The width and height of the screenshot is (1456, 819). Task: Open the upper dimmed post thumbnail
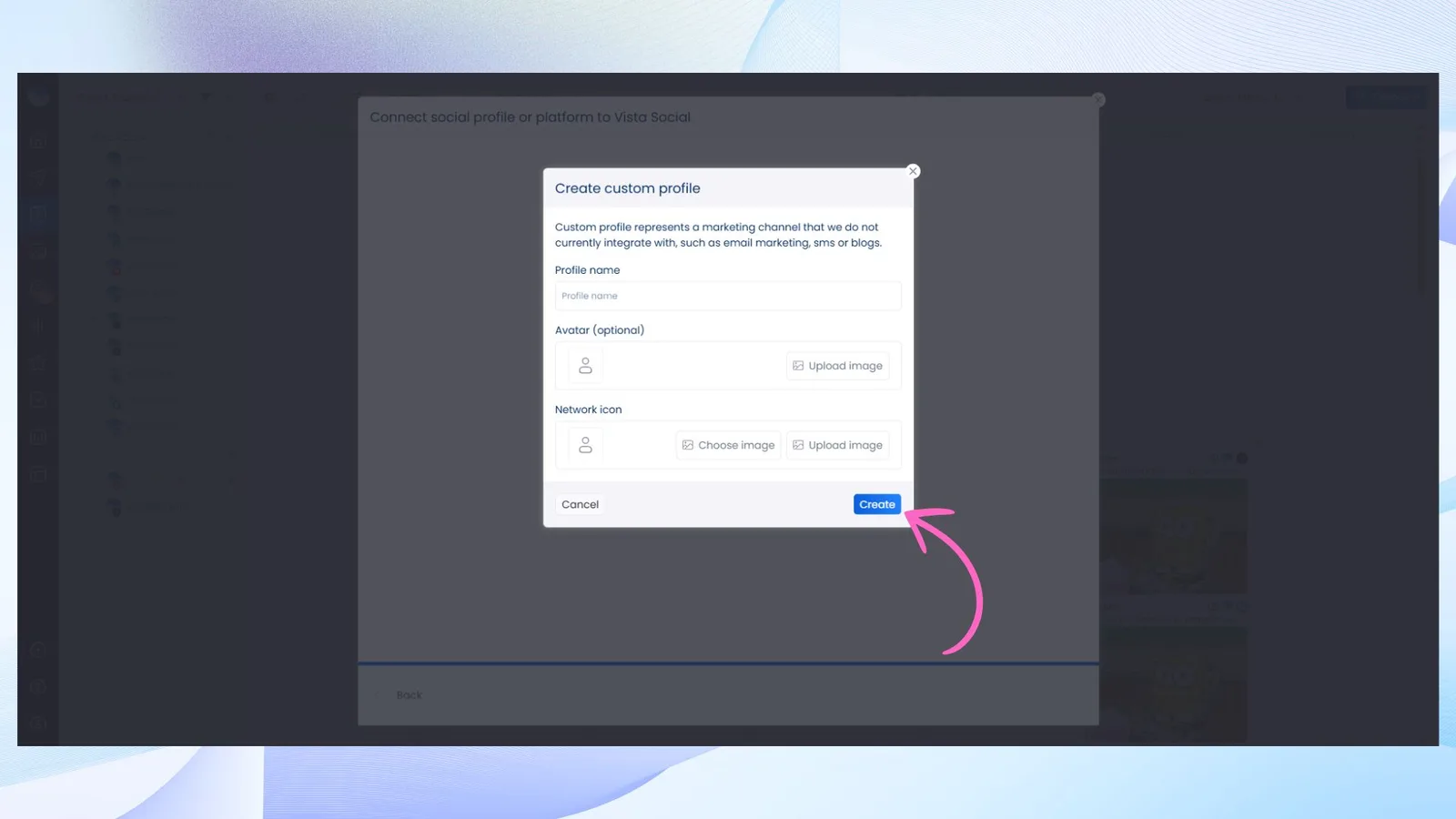[1173, 535]
